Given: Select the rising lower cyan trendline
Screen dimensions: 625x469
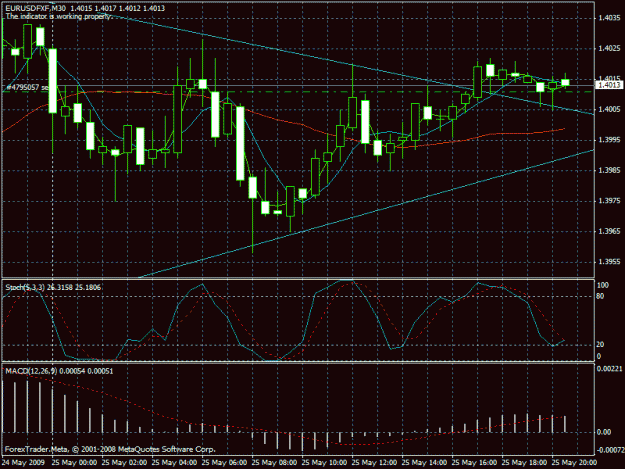Looking at the screenshot, I should (x=367, y=214).
